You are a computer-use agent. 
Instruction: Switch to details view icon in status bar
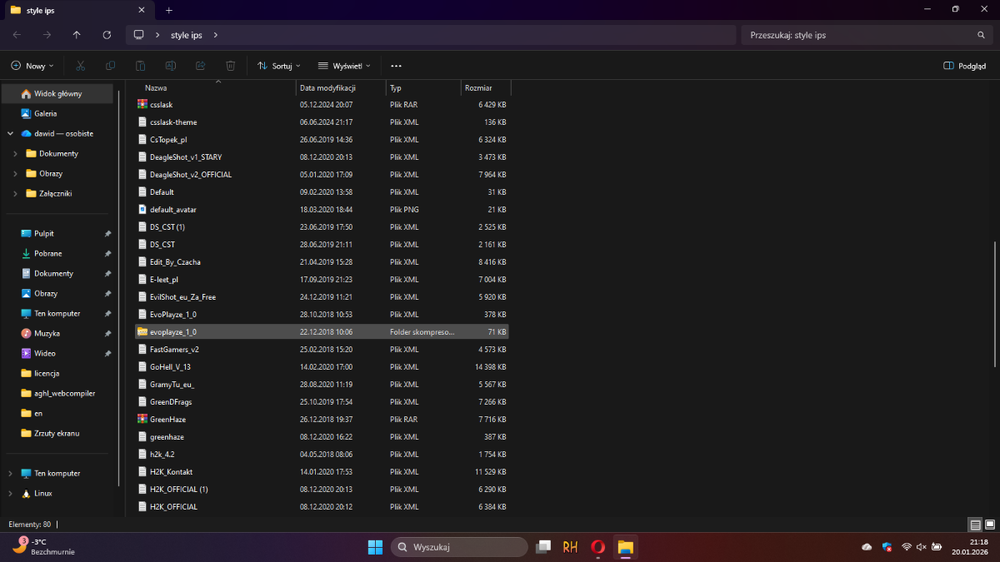click(x=975, y=525)
